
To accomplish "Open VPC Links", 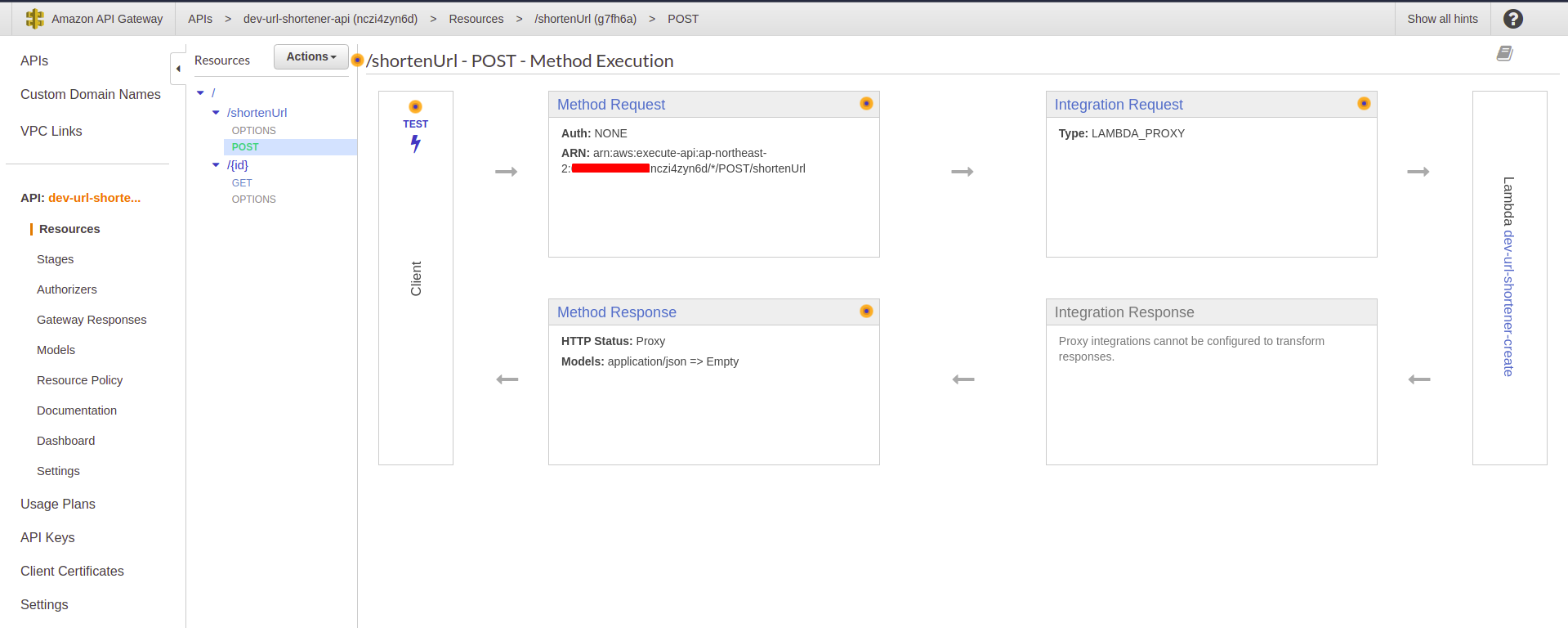I will 51,132.
